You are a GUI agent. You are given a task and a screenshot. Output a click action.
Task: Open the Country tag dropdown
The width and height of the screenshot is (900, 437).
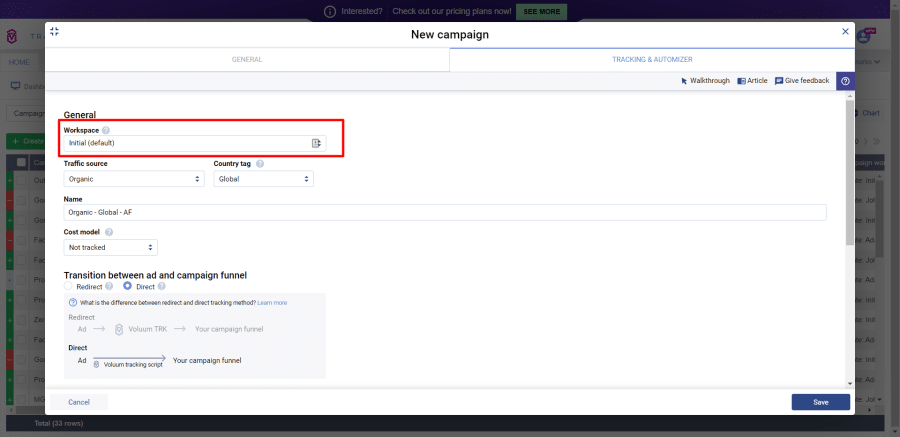(x=263, y=179)
